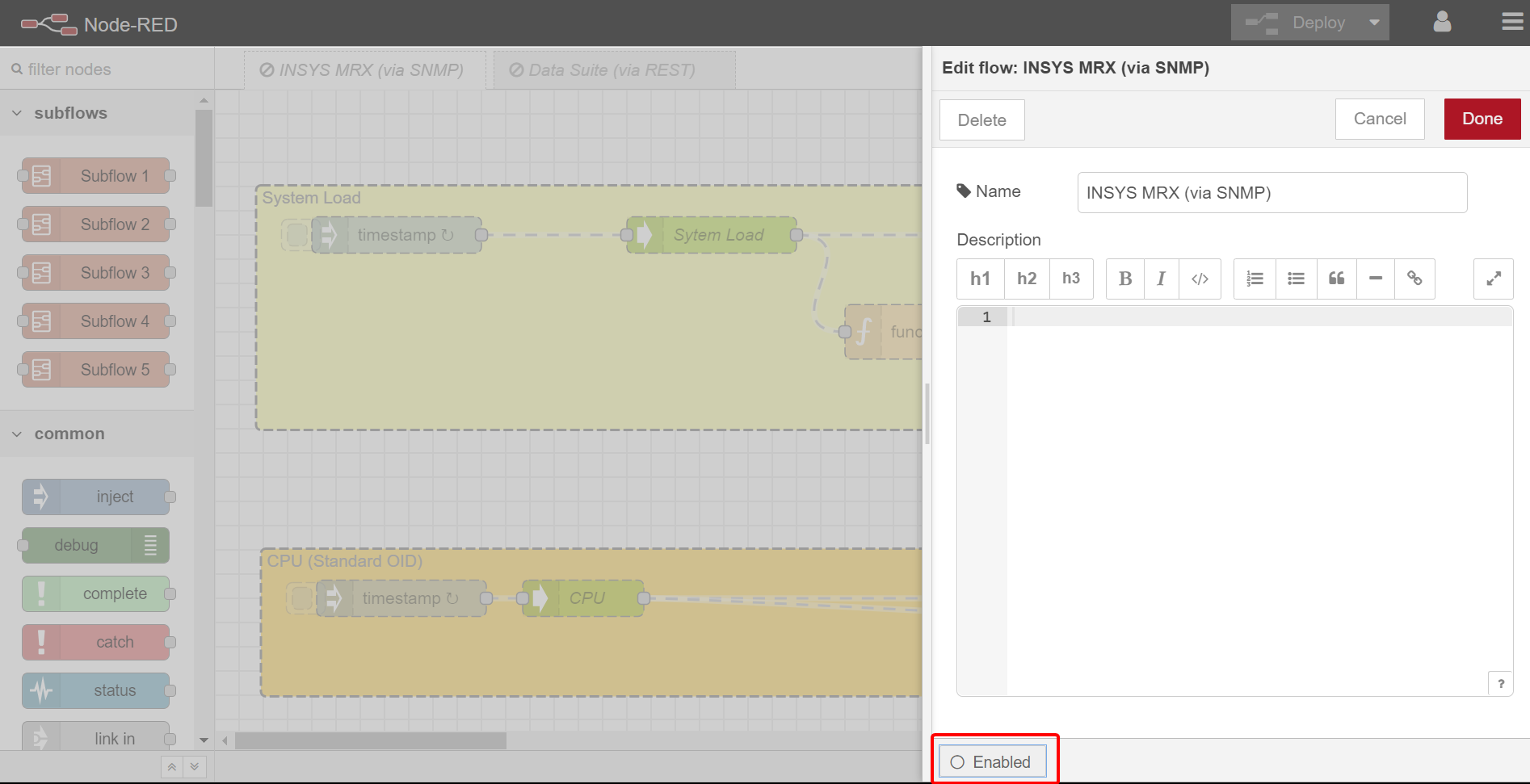
Task: Toggle the Enabled flow state button
Action: (x=992, y=762)
